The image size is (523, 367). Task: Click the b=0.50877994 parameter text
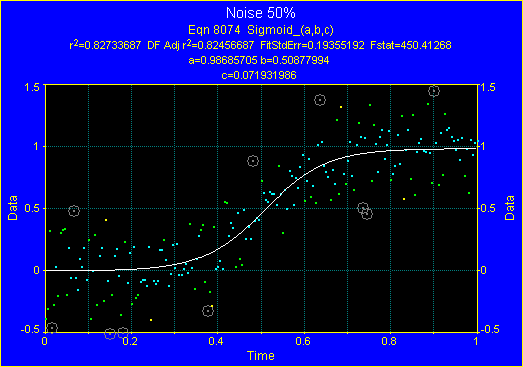click(x=295, y=60)
